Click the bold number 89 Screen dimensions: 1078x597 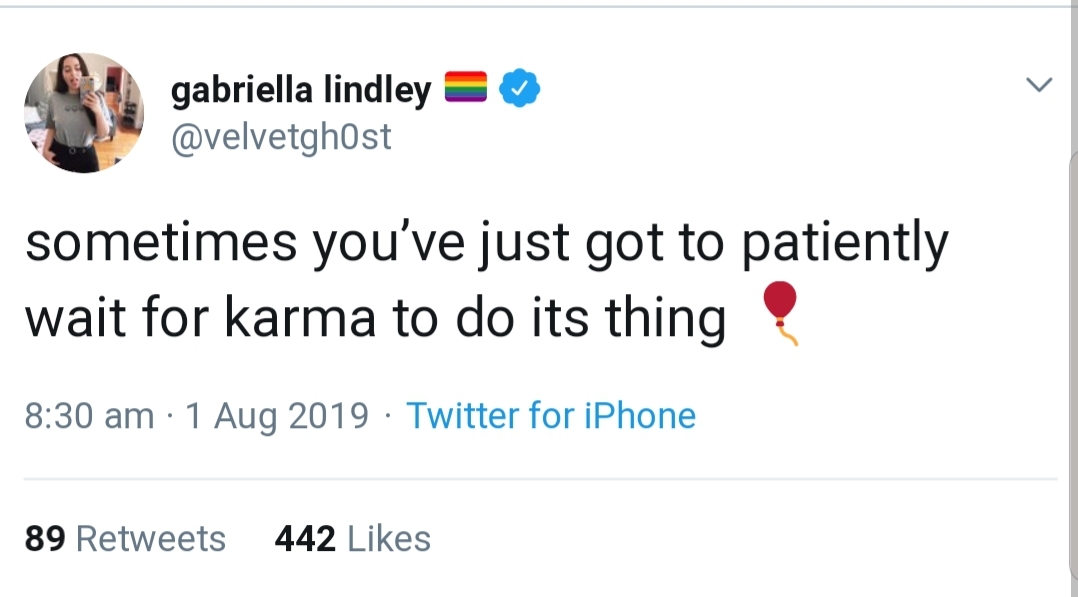click(x=45, y=539)
